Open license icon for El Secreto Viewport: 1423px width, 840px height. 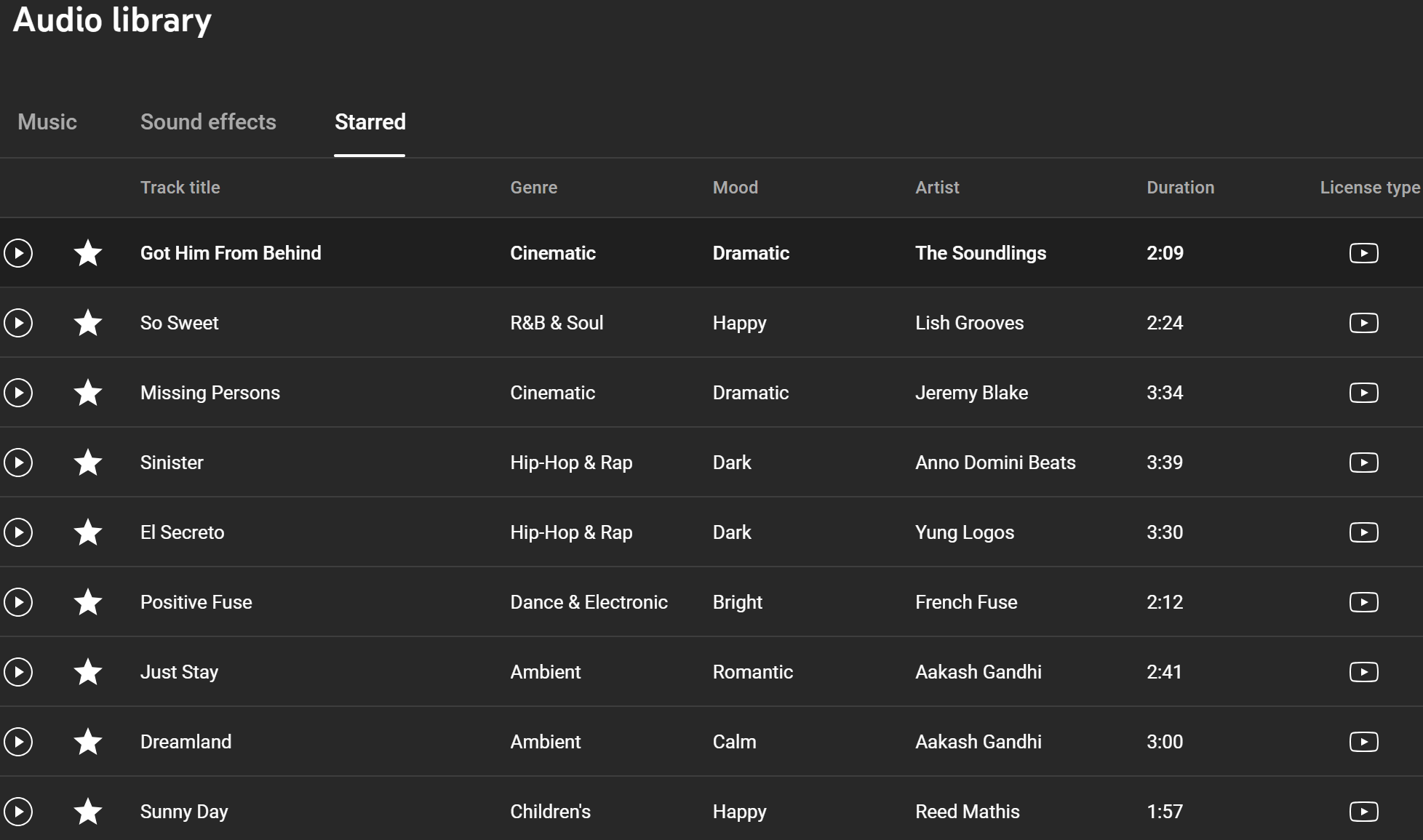click(1364, 532)
